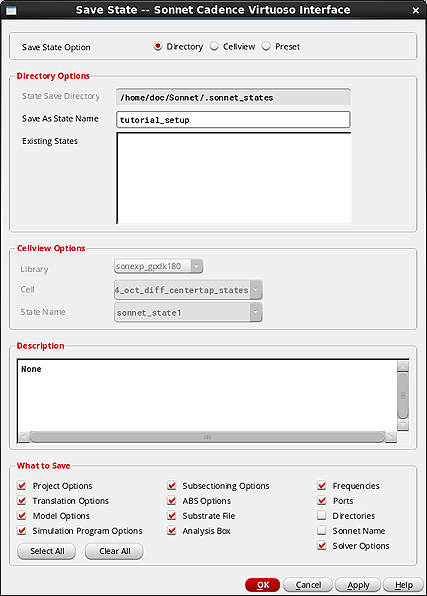This screenshot has width=427, height=596.
Task: Click the Description scroll up arrow
Action: tap(403, 366)
